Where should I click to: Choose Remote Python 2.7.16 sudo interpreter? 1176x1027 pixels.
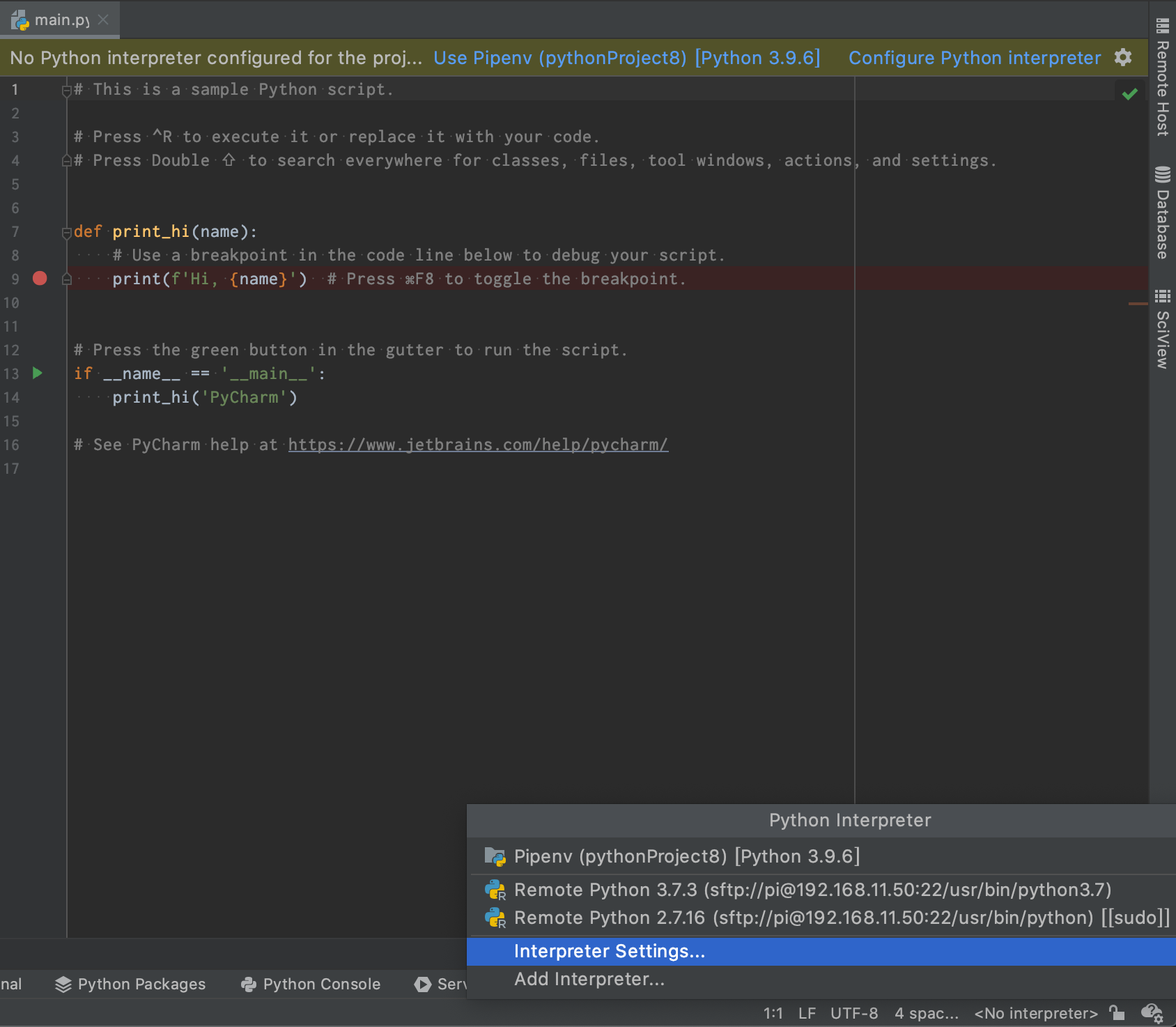tap(821, 918)
